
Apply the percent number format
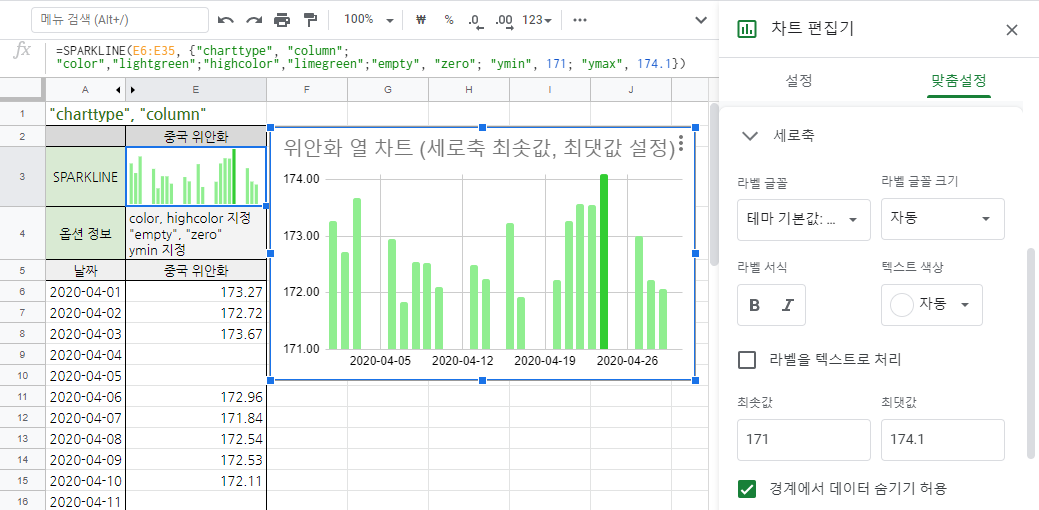448,20
